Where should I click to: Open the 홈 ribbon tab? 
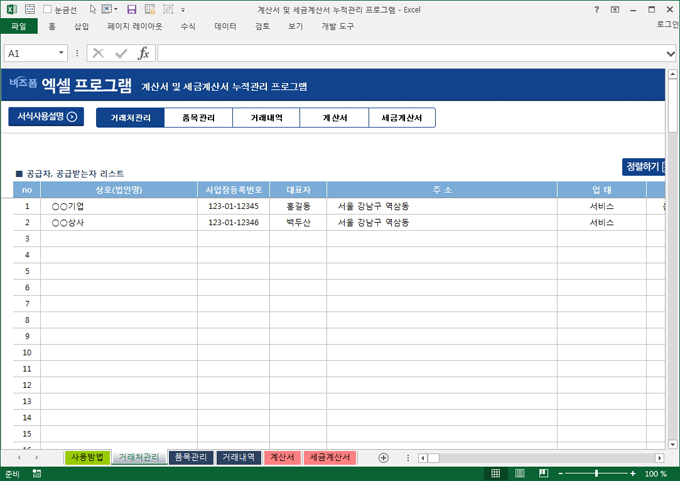pyautogui.click(x=52, y=26)
